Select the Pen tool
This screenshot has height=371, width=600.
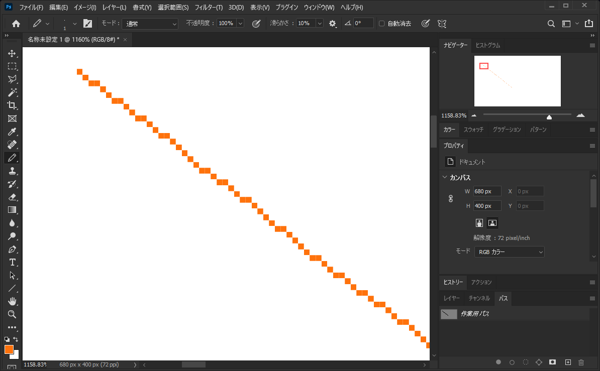tap(12, 249)
